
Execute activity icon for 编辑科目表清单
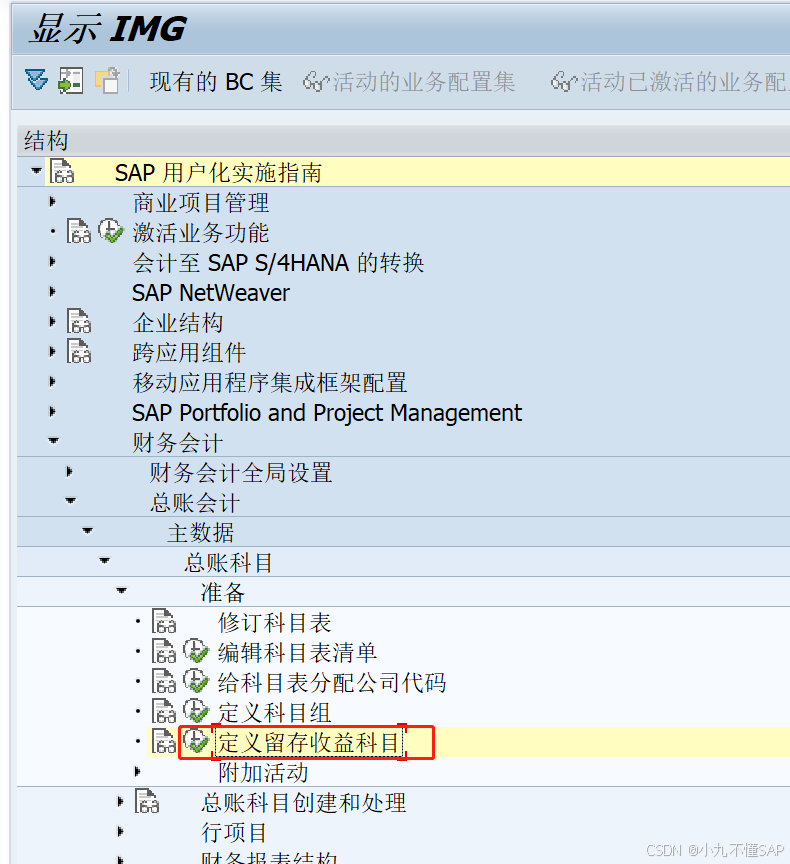click(196, 651)
